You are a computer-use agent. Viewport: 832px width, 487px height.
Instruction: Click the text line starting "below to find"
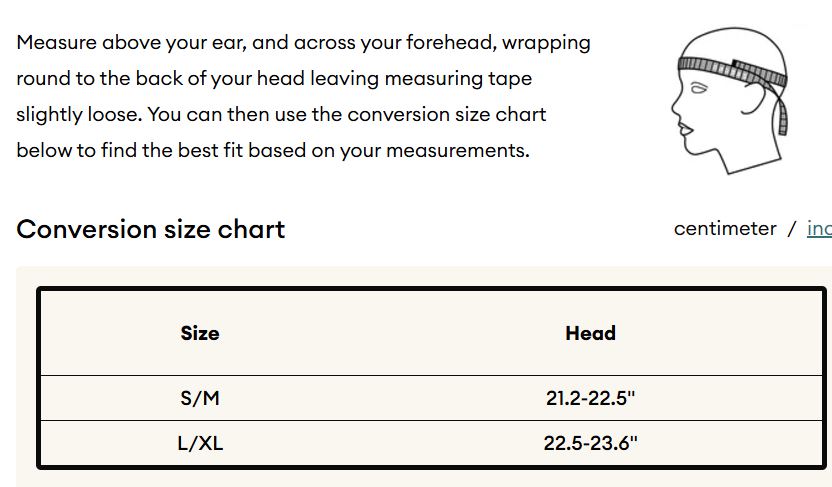point(272,151)
